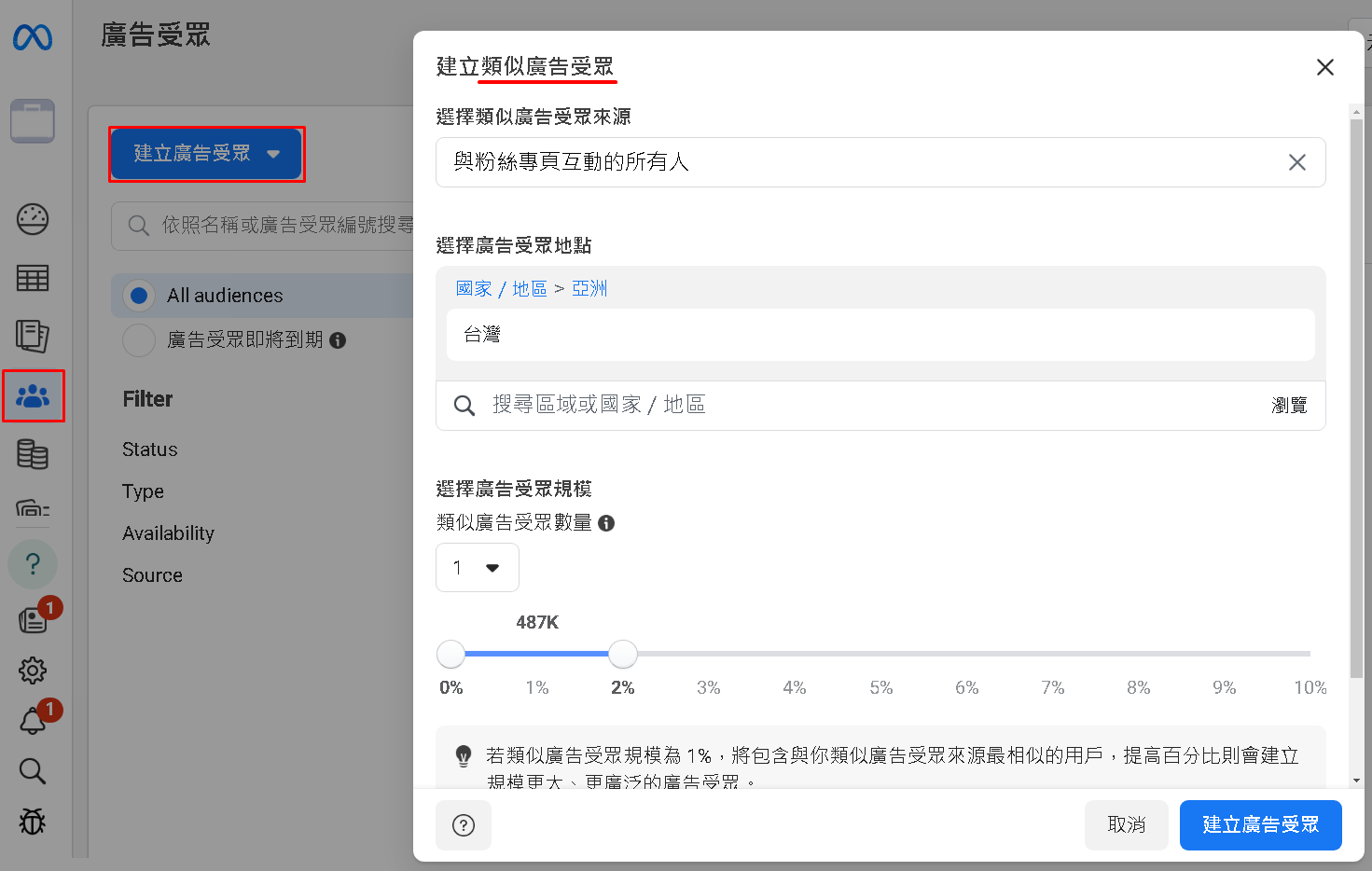Click the slider handle at 0%

[x=451, y=655]
